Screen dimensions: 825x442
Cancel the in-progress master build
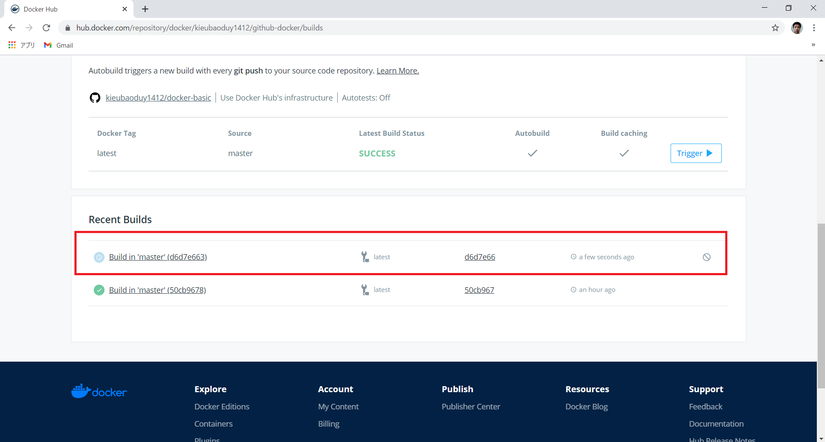[706, 257]
